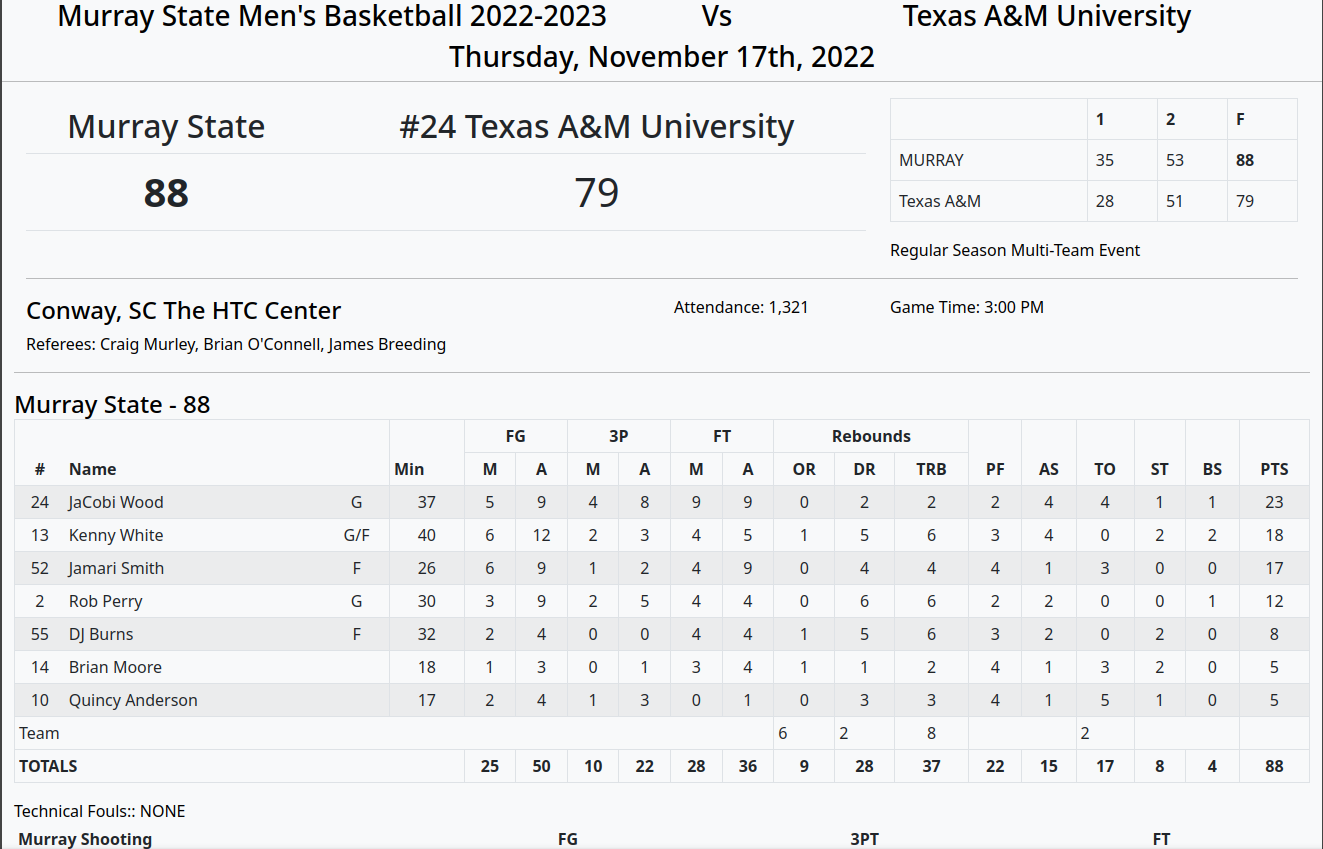Select Jamari Smith's points value 17
The image size is (1323, 849).
[x=1274, y=568]
